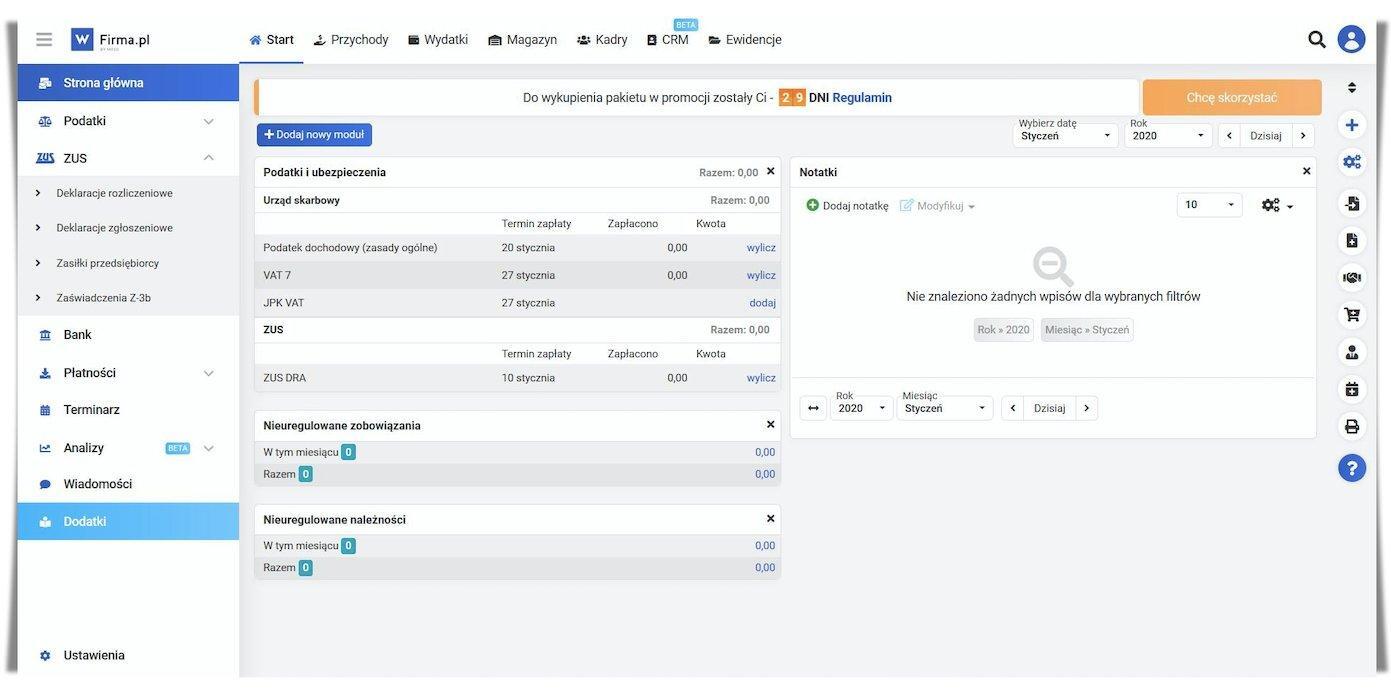Open notes gear settings dropdown
Image resolution: width=1391 pixels, height=693 pixels.
(1276, 205)
